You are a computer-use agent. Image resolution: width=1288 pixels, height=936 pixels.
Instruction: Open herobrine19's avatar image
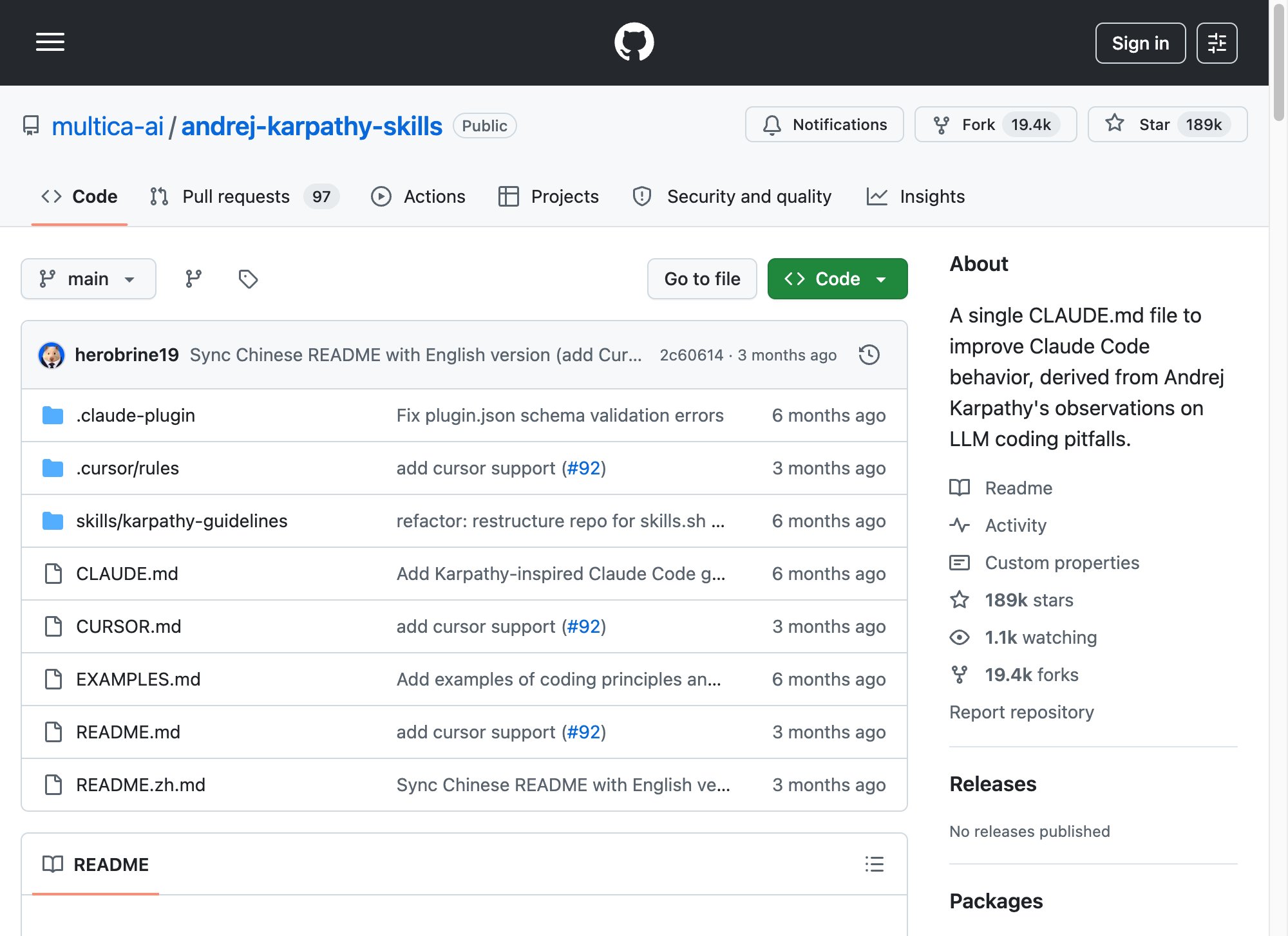(52, 355)
